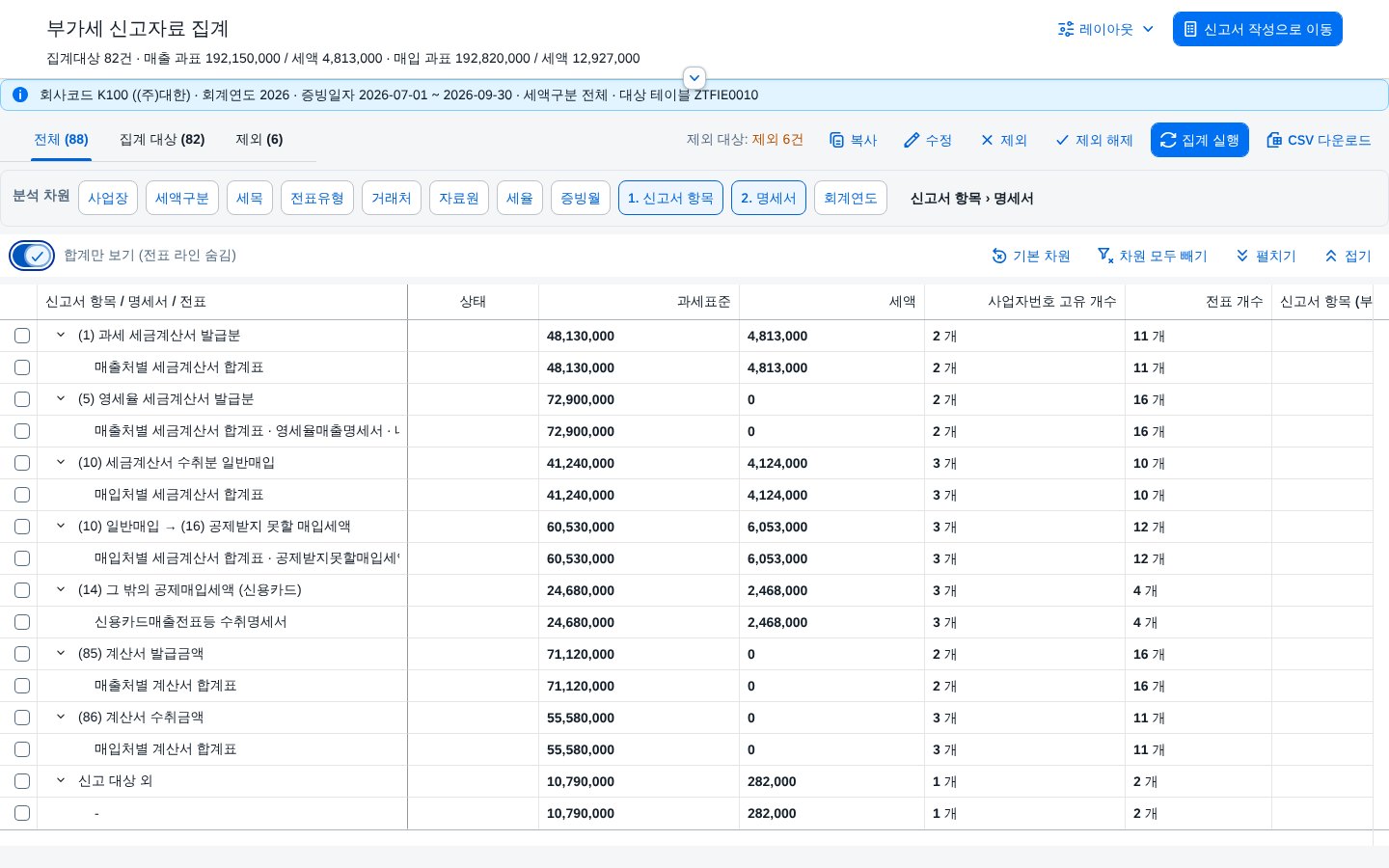The width and height of the screenshot is (1389, 868).
Task: Click the 복사 copy button
Action: tap(854, 140)
